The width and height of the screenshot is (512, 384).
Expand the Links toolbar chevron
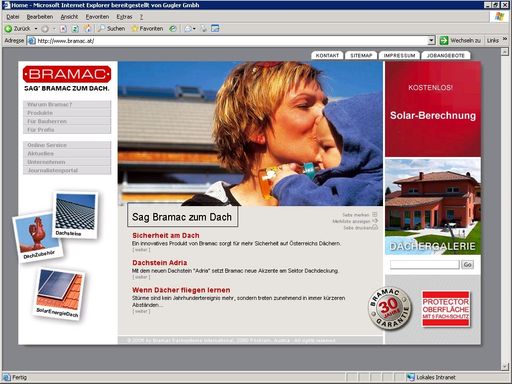click(505, 40)
